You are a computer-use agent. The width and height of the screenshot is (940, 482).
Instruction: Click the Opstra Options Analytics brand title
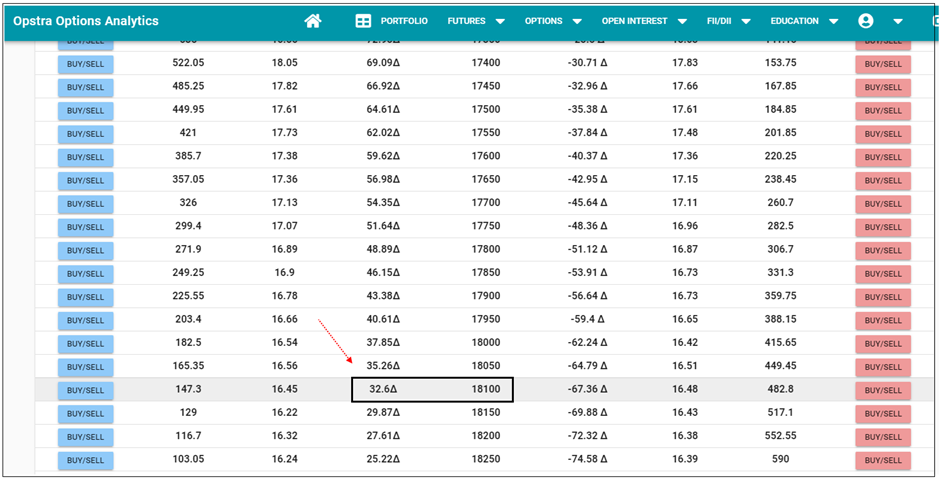(x=86, y=21)
